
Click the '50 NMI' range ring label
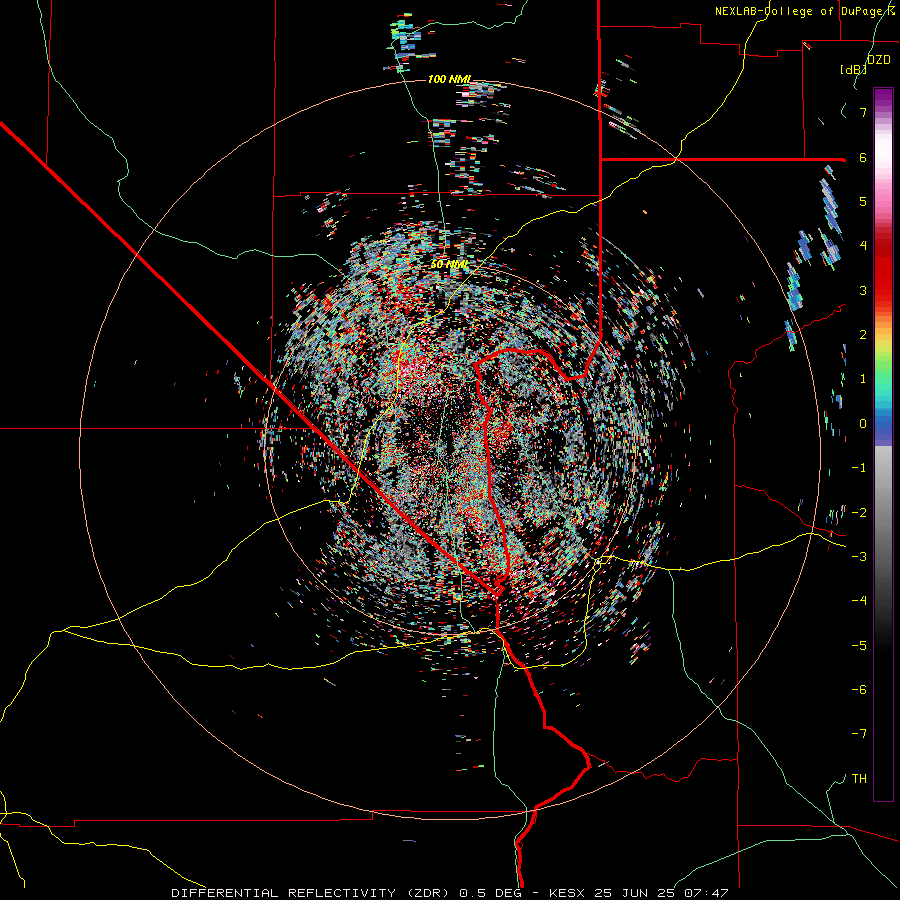(x=449, y=265)
